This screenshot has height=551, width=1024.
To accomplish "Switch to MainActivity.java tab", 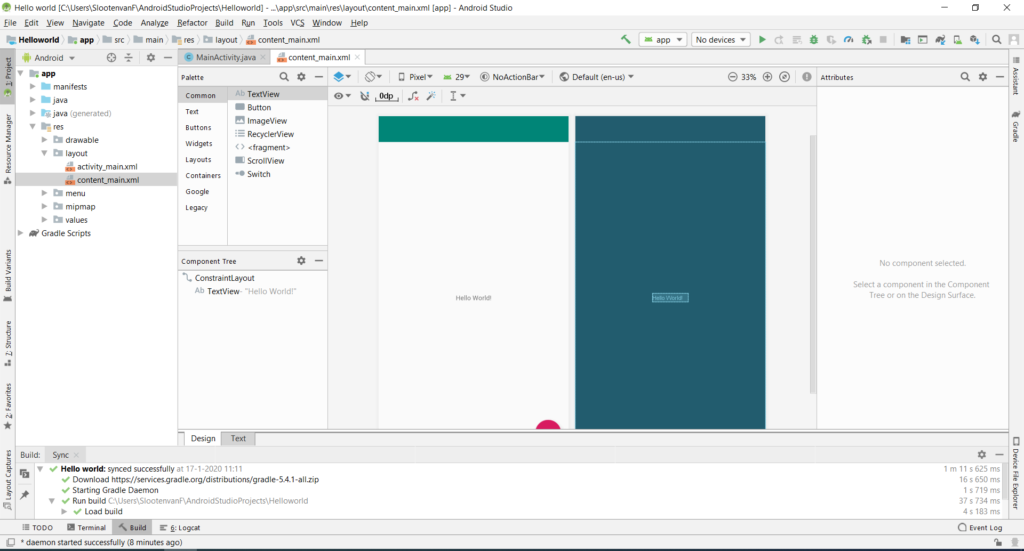I will point(225,57).
